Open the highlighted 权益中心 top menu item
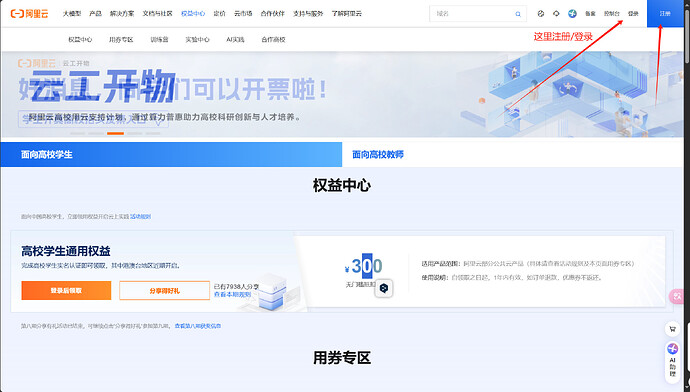690x392 pixels. [193, 14]
